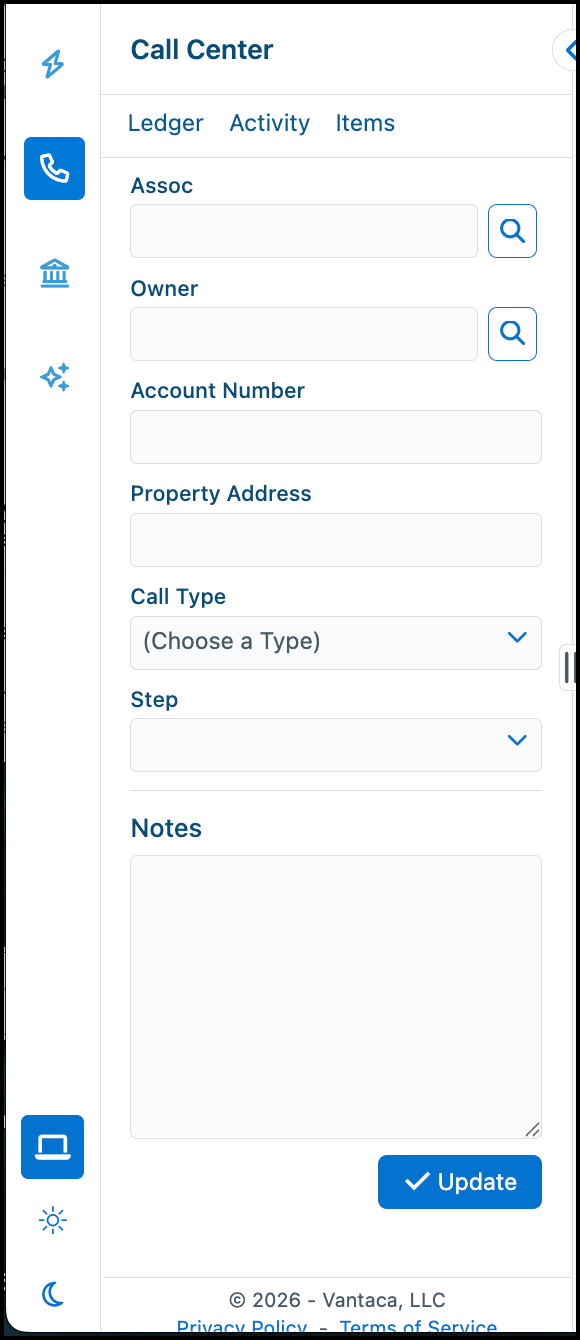Expand the Step dropdown
The height and width of the screenshot is (1340, 580).
click(x=336, y=745)
